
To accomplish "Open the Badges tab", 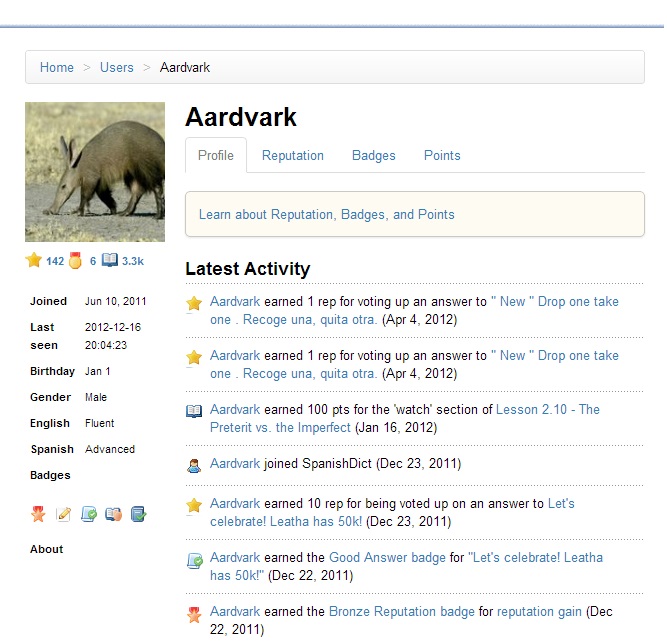I will [373, 156].
